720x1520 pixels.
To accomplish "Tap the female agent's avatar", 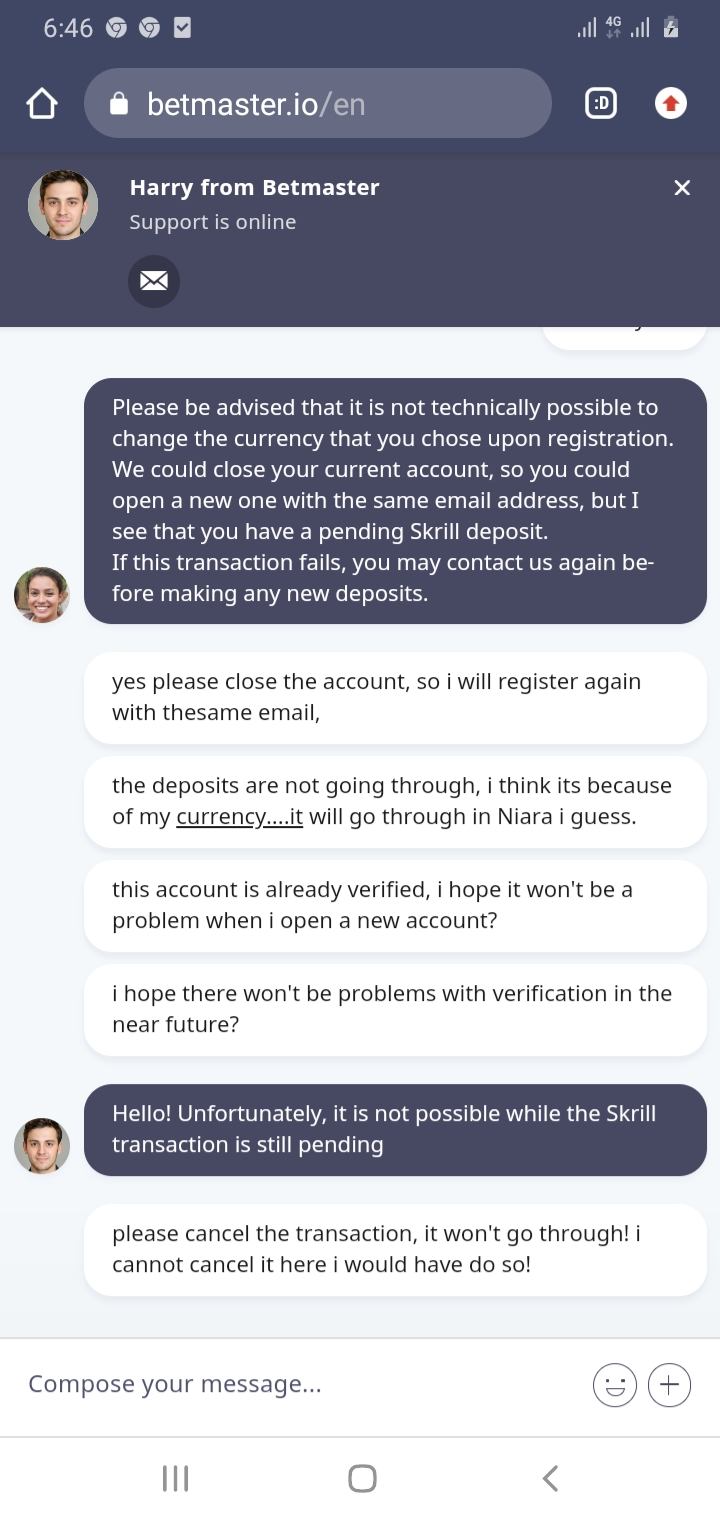I will [x=42, y=595].
